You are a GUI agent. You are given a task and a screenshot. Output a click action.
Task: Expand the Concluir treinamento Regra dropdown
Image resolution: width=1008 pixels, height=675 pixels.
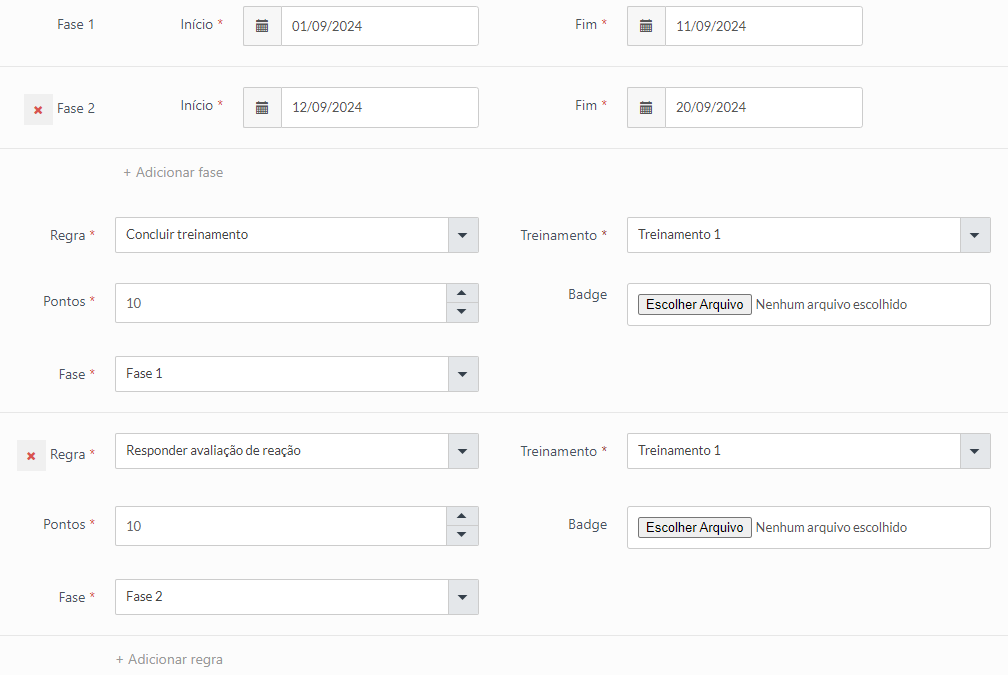[x=462, y=235]
